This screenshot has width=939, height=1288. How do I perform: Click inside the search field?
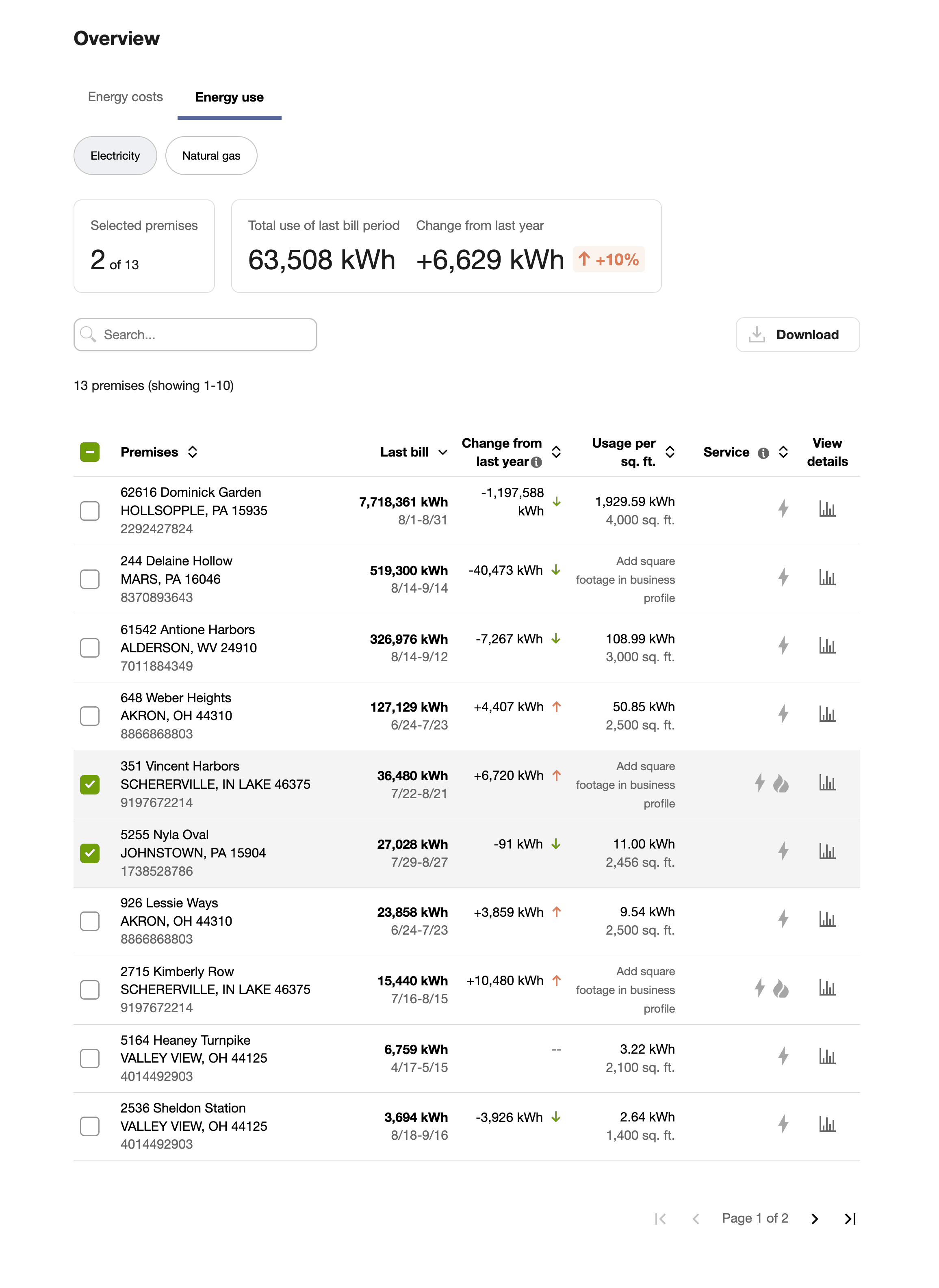point(195,335)
